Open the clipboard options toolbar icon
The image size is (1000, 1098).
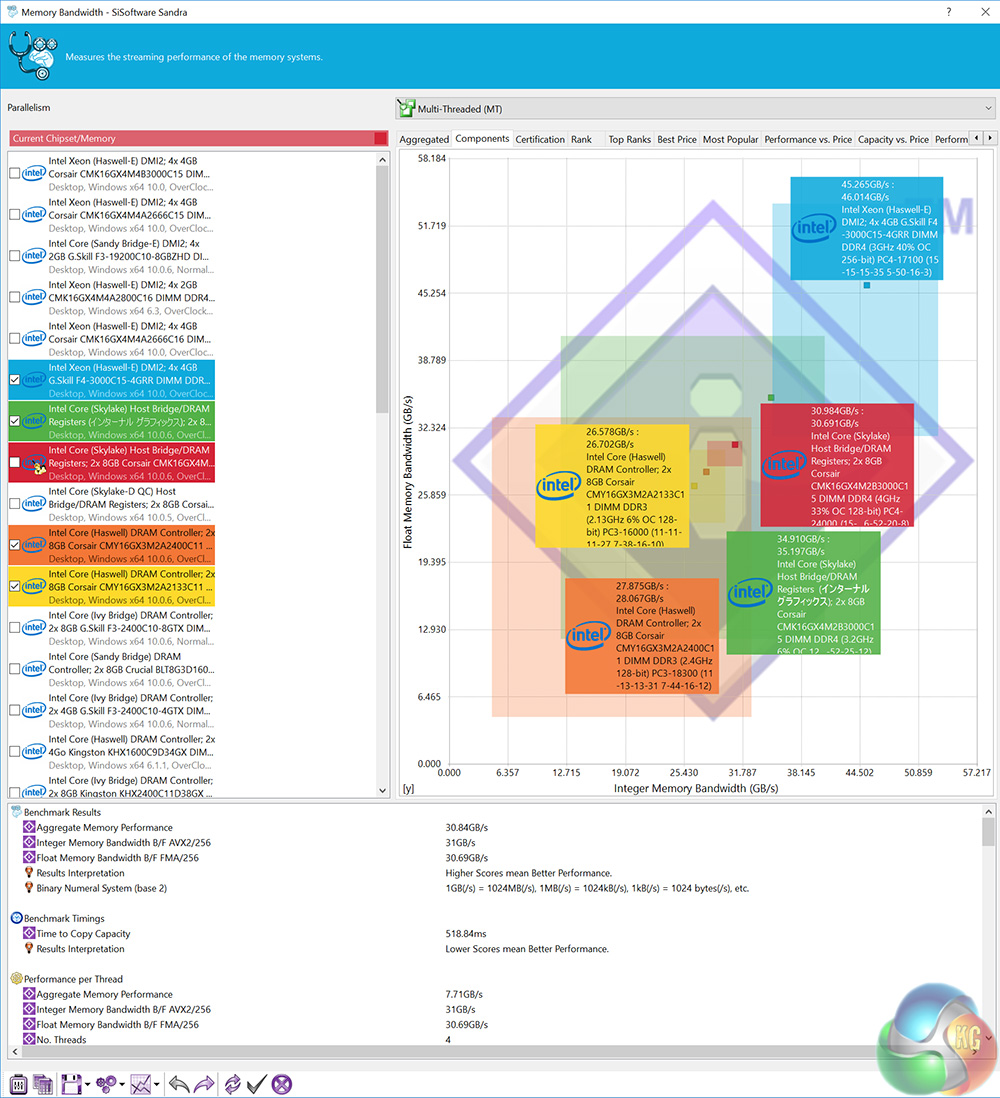(19, 1085)
